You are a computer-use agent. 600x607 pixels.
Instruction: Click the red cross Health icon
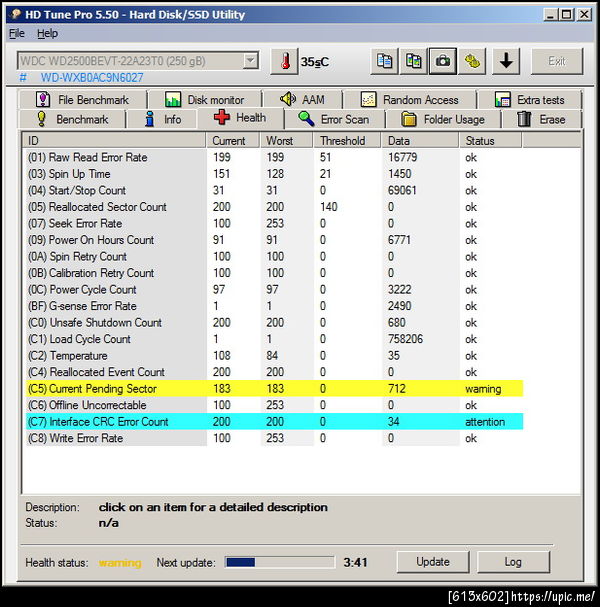[x=222, y=117]
